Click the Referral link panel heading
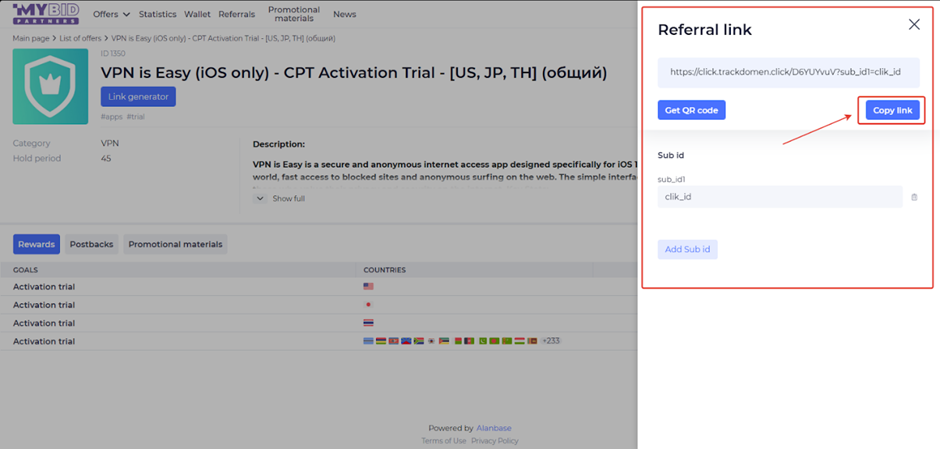This screenshot has height=449, width=940. 704,30
